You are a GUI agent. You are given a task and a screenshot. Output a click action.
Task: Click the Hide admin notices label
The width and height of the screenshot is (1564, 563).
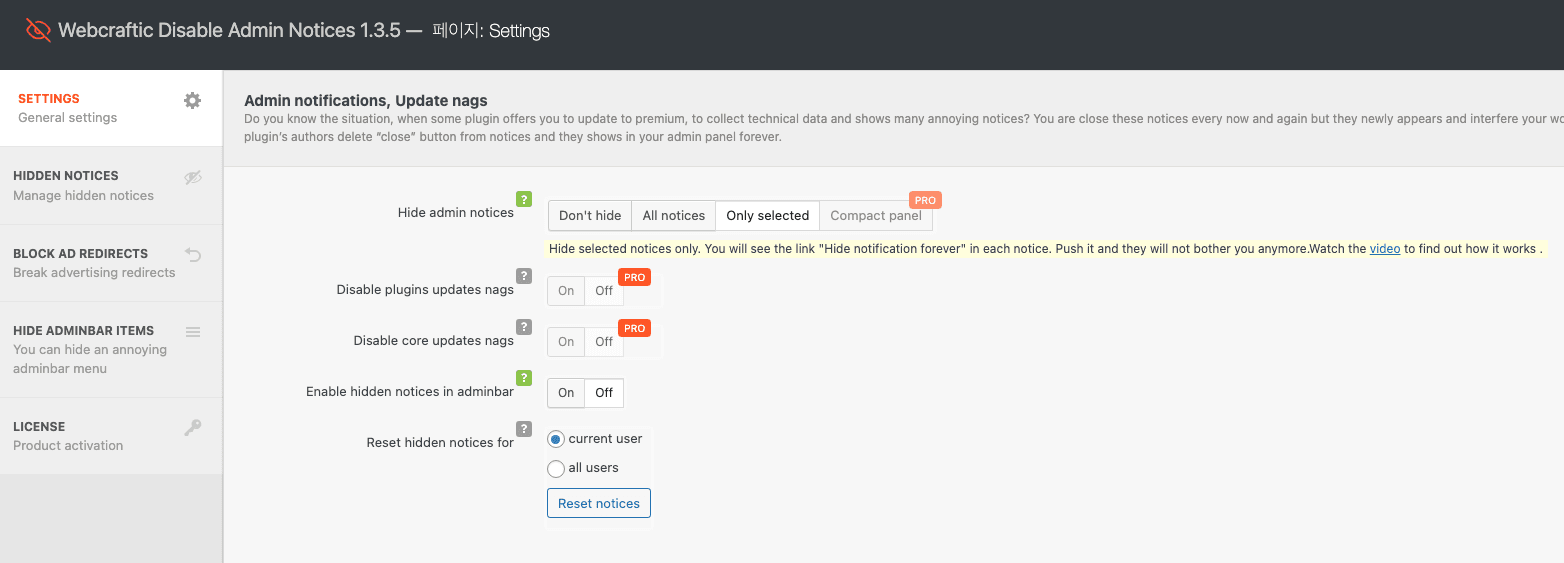456,212
